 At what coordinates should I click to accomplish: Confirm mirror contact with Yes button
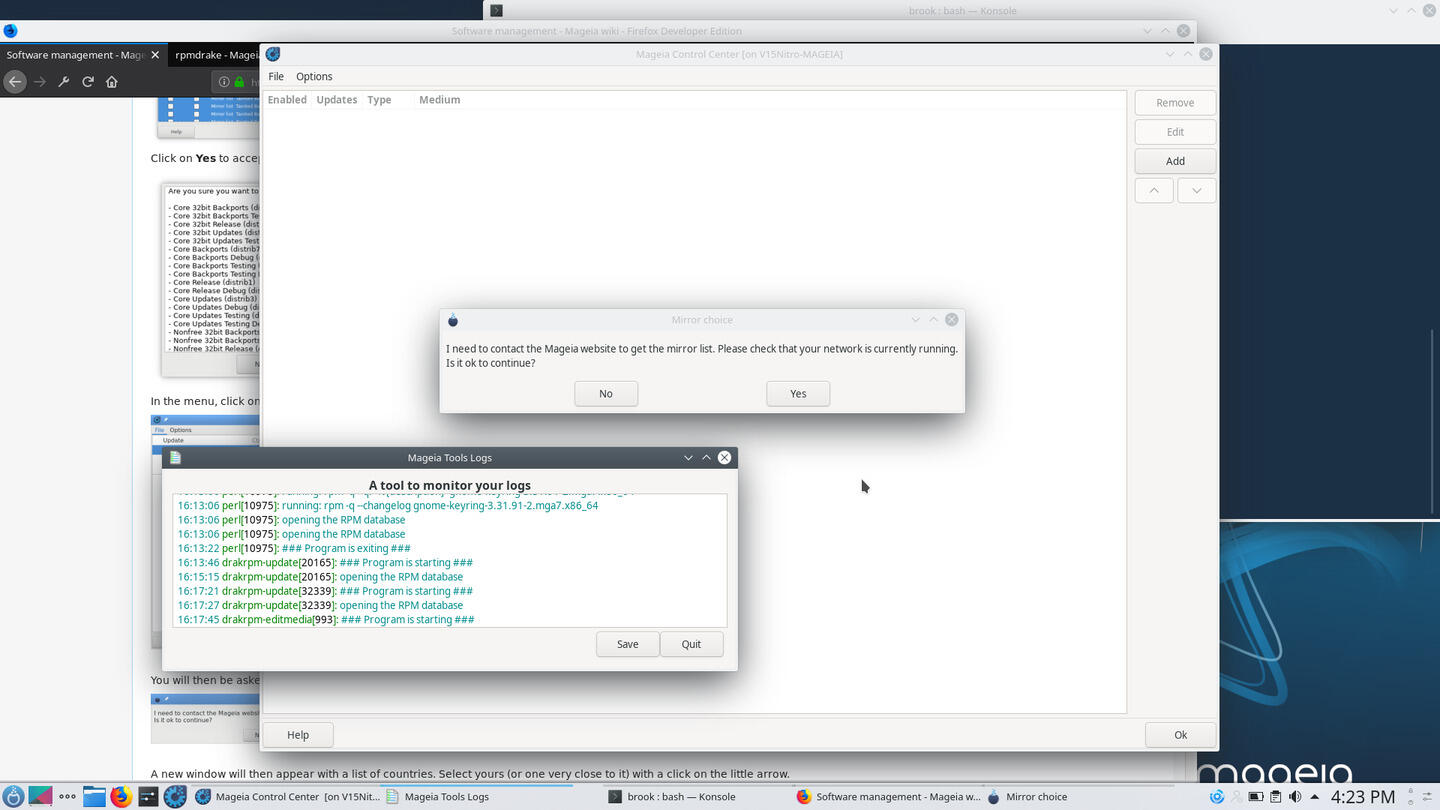(798, 393)
